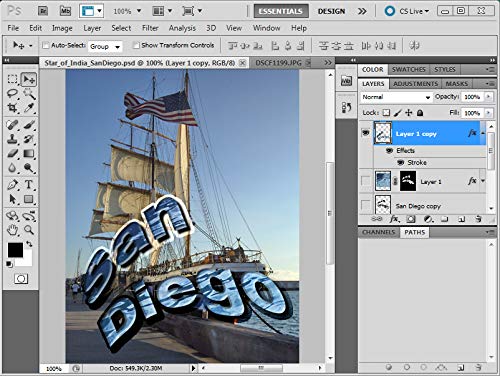Create new adjustment layer icon

428,219
